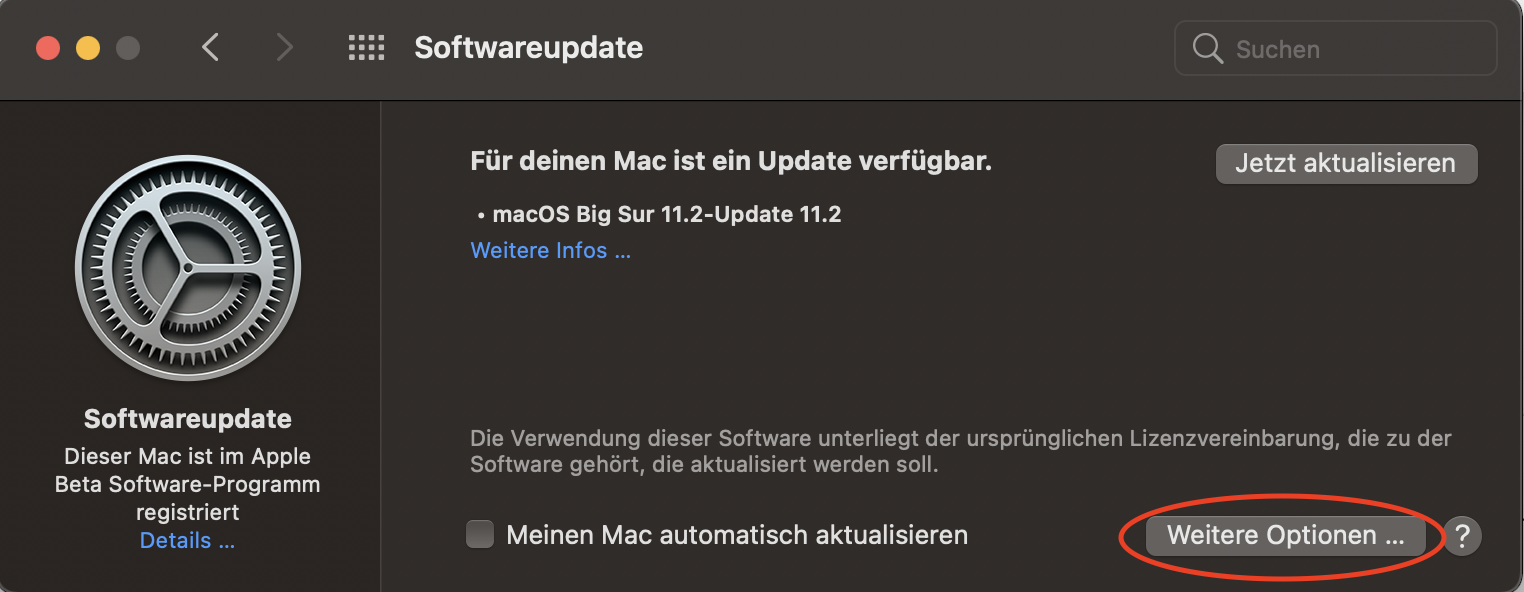Click the gray zoom window button
The width and height of the screenshot is (1524, 592).
[x=128, y=48]
